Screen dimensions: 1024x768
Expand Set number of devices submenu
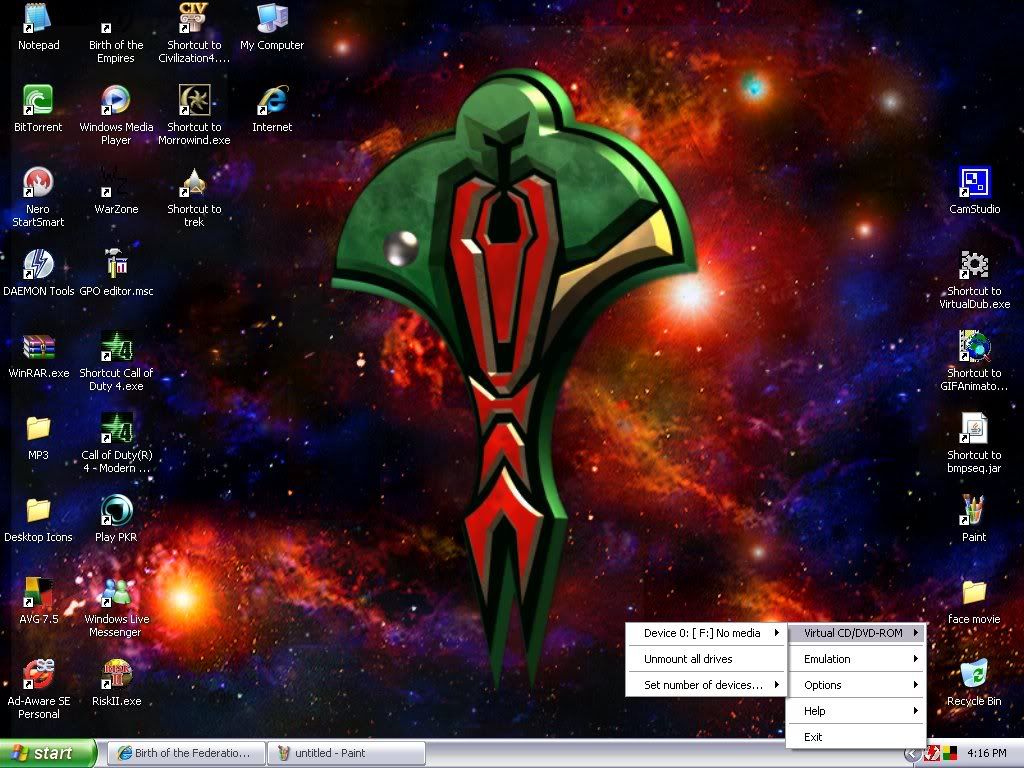pos(706,684)
